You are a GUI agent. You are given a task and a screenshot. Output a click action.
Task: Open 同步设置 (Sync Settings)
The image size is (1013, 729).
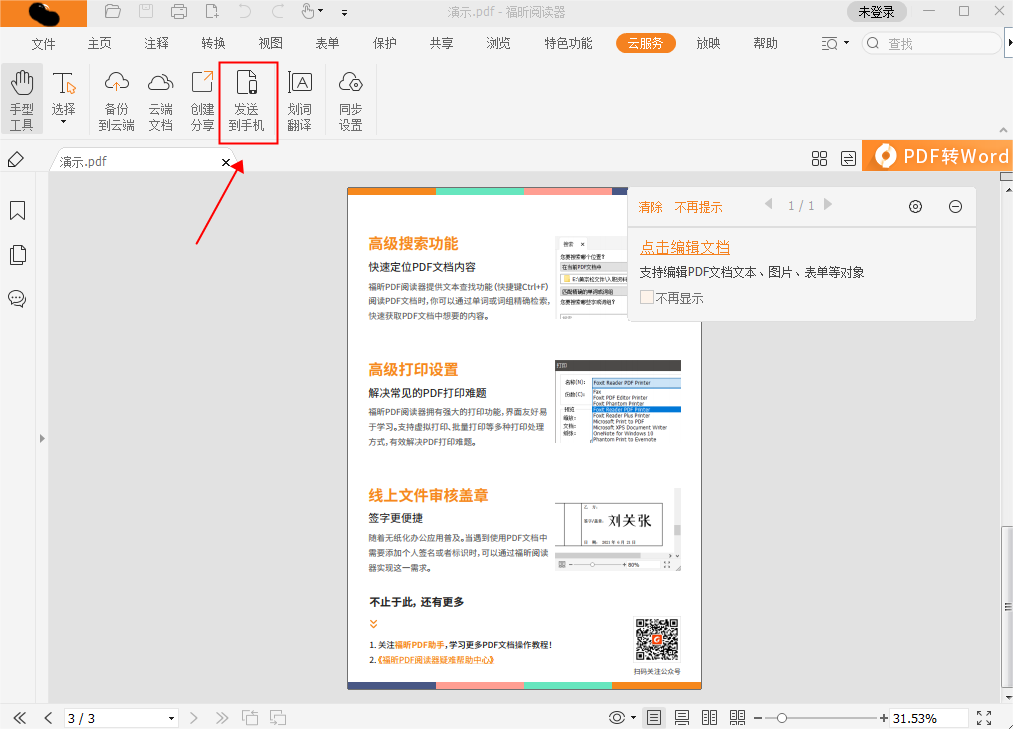tap(350, 99)
